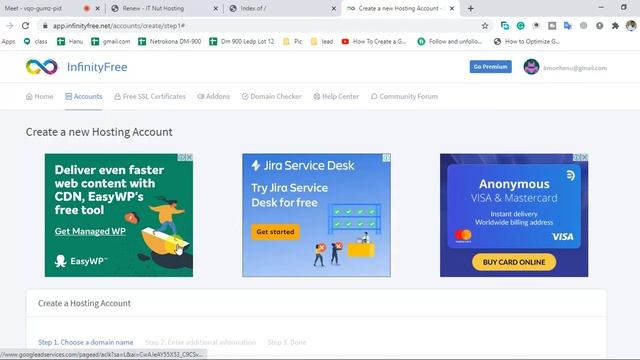Open Help Center menu item
The height and width of the screenshot is (360, 640).
click(336, 96)
